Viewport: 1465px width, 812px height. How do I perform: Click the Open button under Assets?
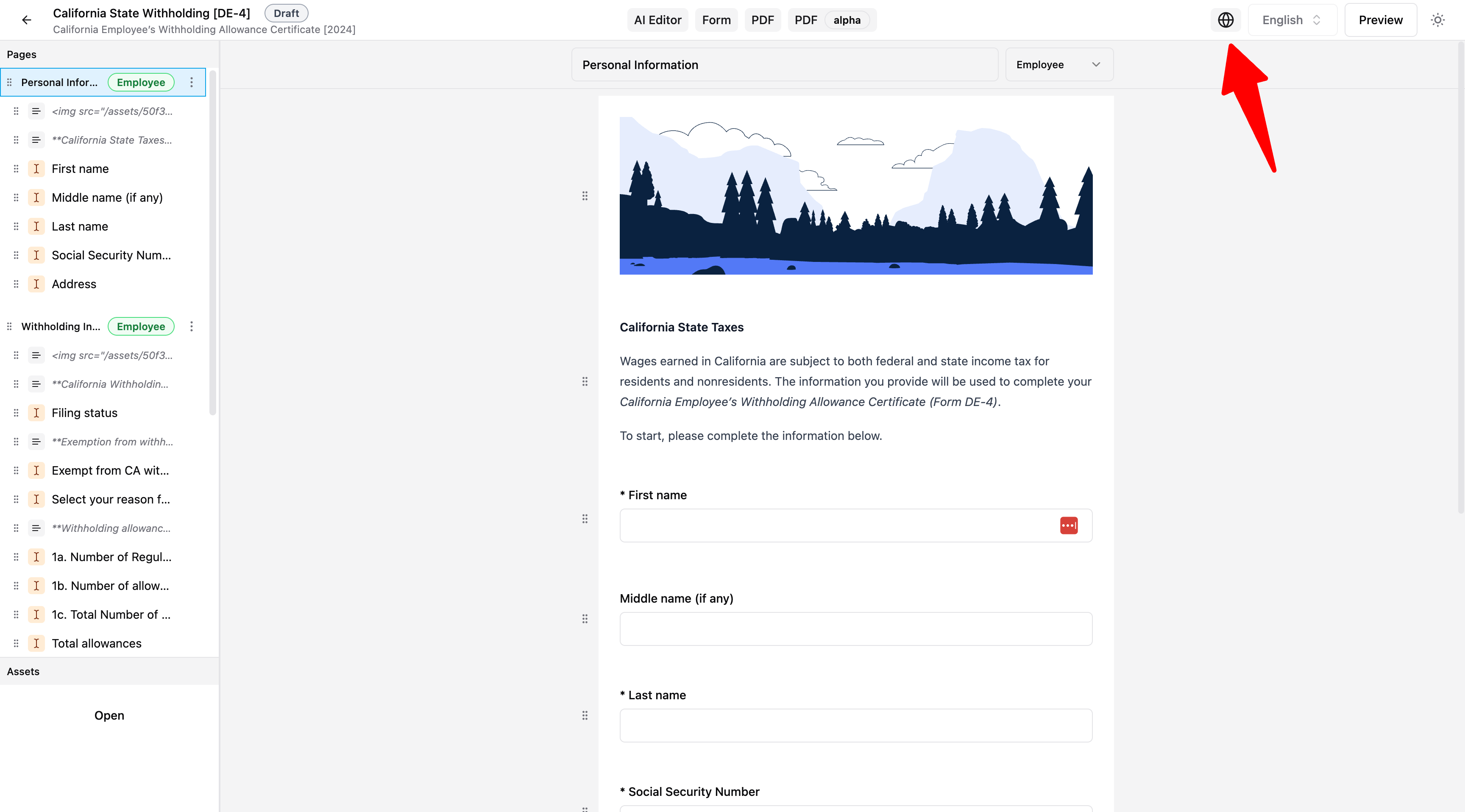click(109, 715)
